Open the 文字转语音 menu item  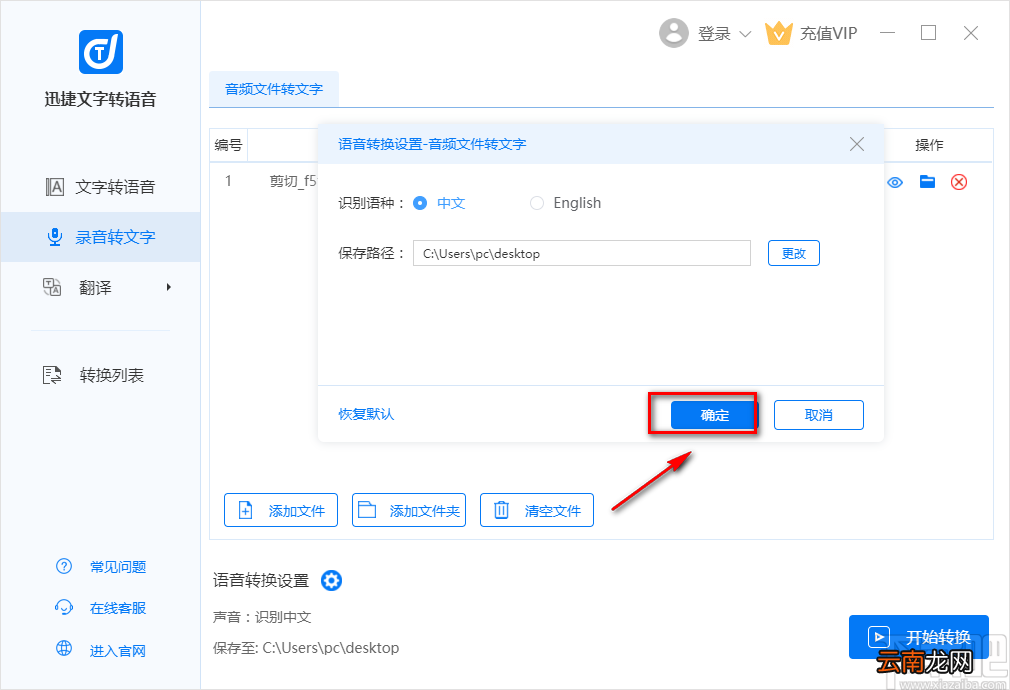(100, 187)
